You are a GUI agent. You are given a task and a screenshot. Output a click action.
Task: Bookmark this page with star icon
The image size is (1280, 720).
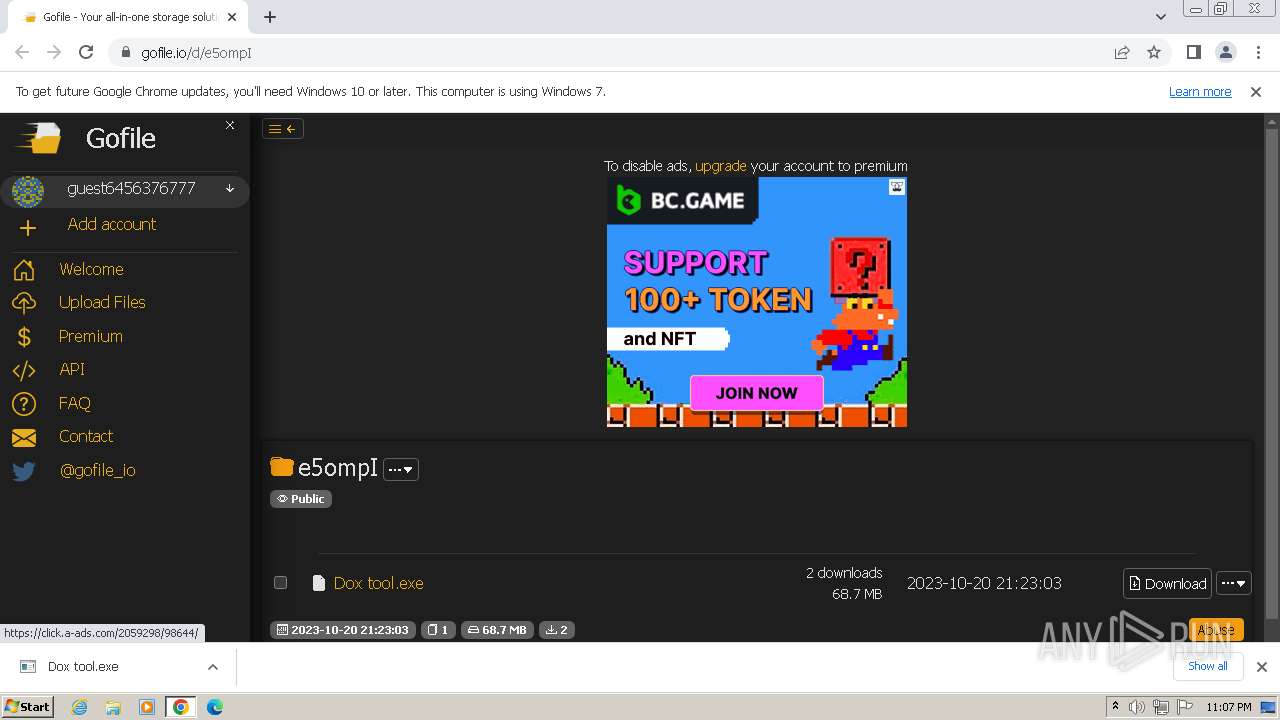1154,52
